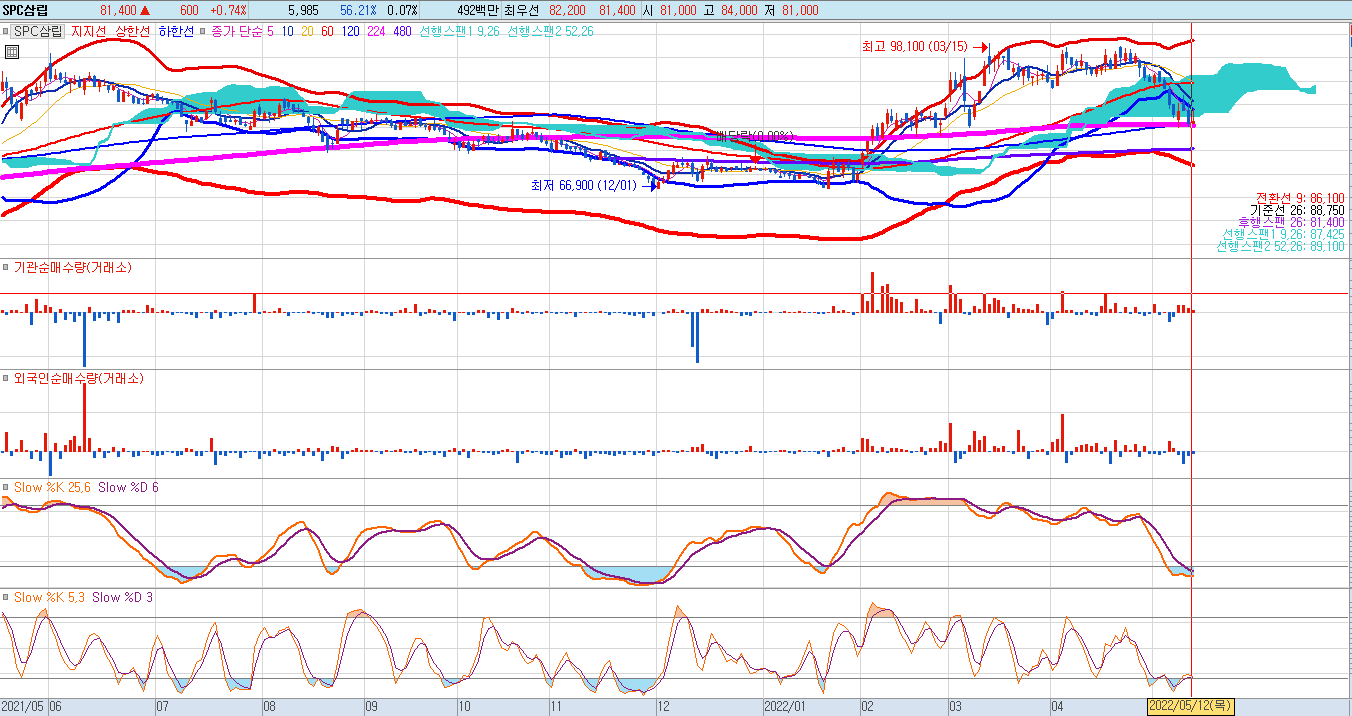The width and height of the screenshot is (1352, 716).
Task: Click the 0.07% value in header
Action: click(x=402, y=9)
